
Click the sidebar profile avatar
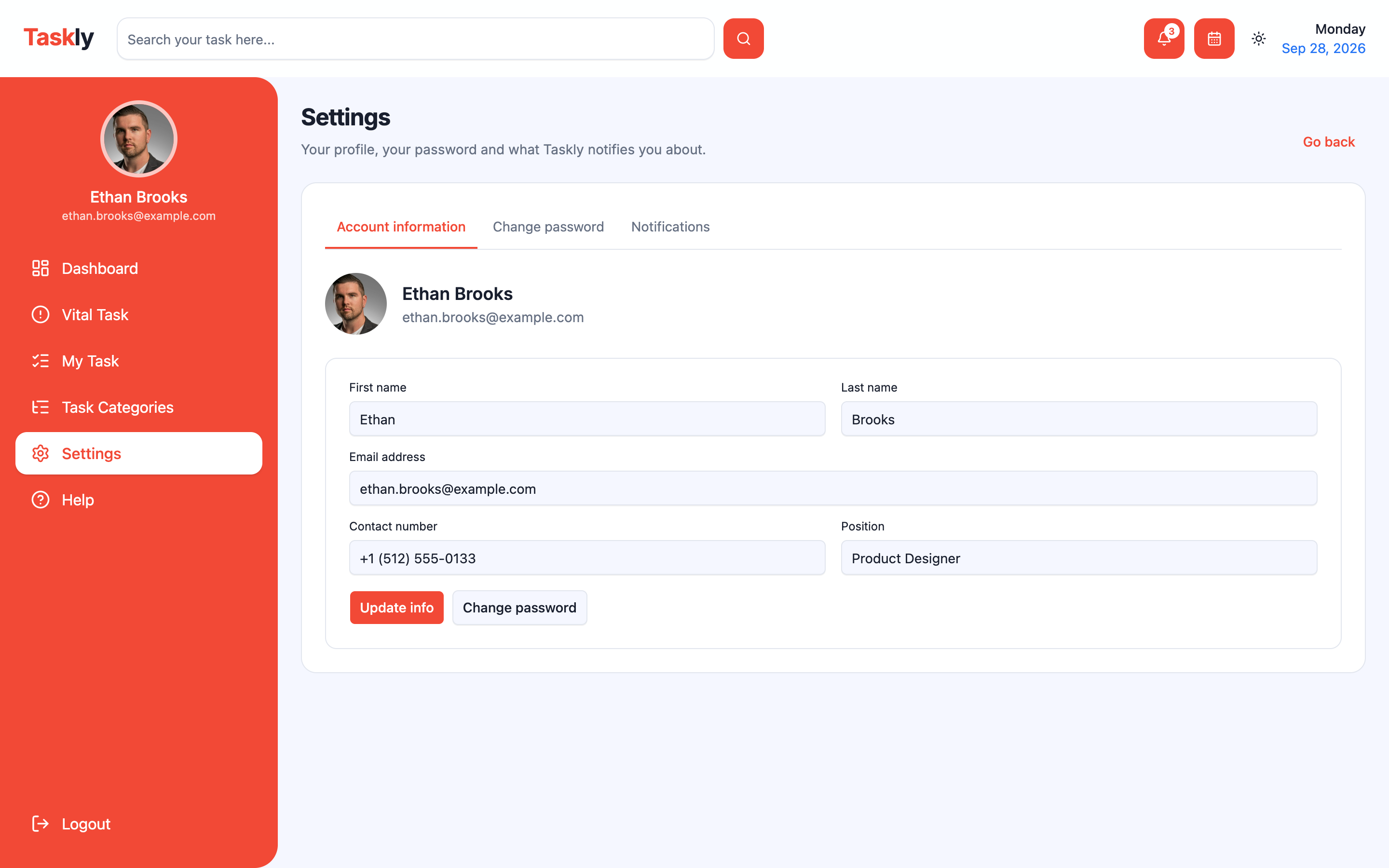(x=139, y=139)
